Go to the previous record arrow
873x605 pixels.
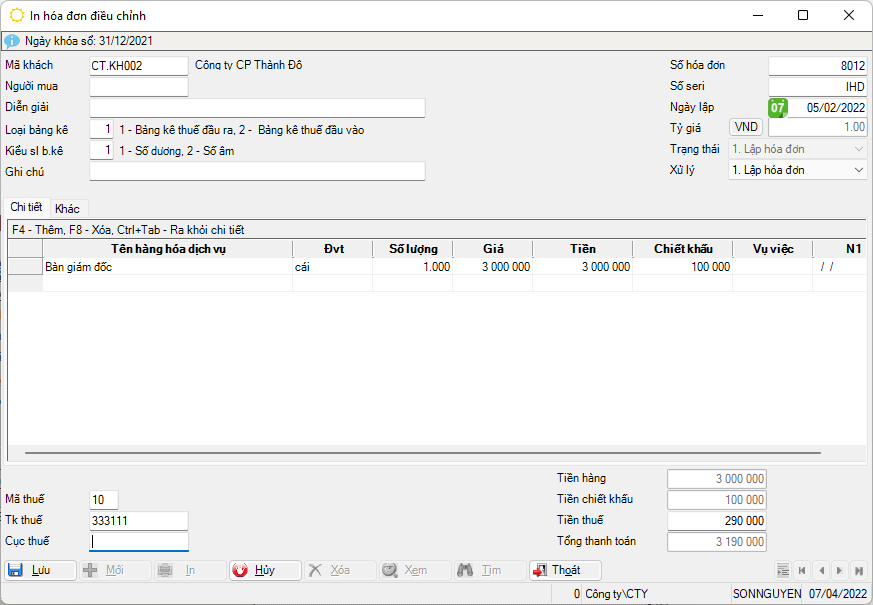(x=821, y=570)
